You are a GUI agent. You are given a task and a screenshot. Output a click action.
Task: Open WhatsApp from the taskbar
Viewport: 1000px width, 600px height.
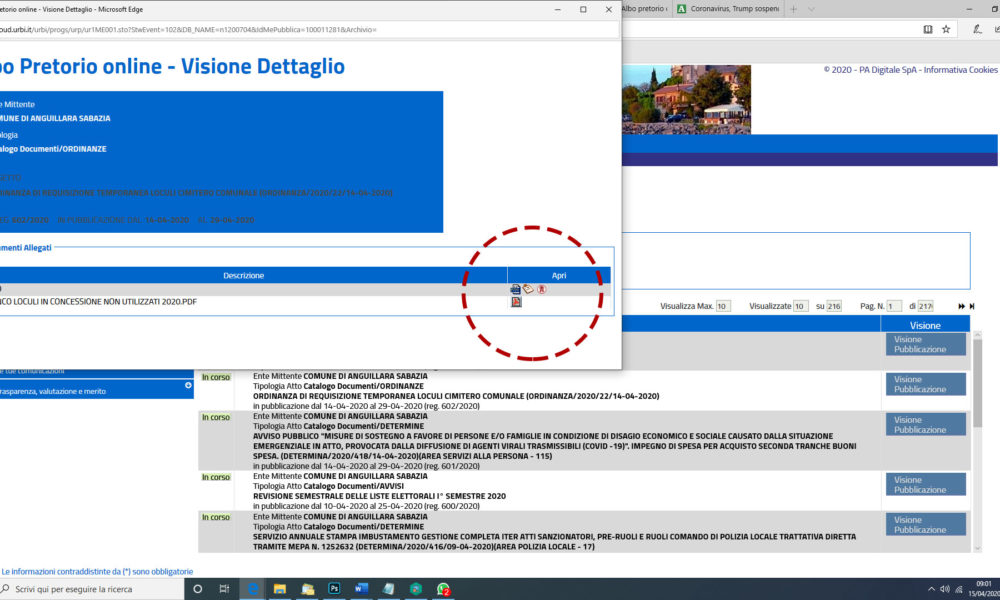pyautogui.click(x=443, y=589)
